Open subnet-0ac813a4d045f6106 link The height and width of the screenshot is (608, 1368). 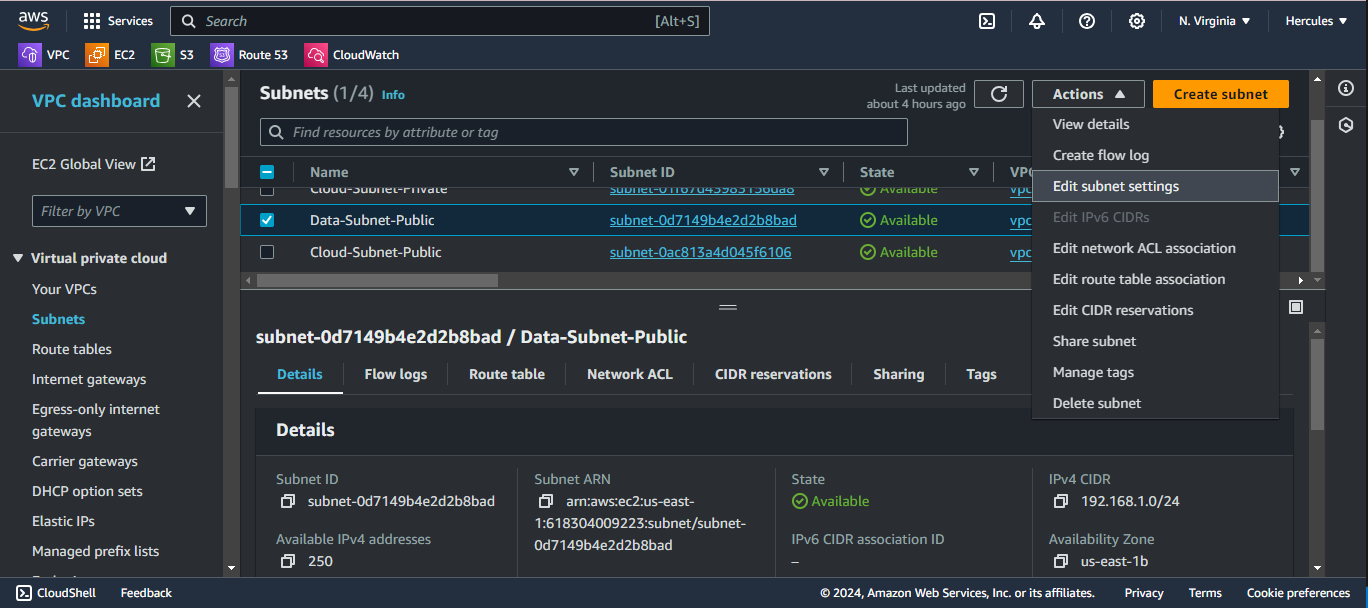[700, 252]
